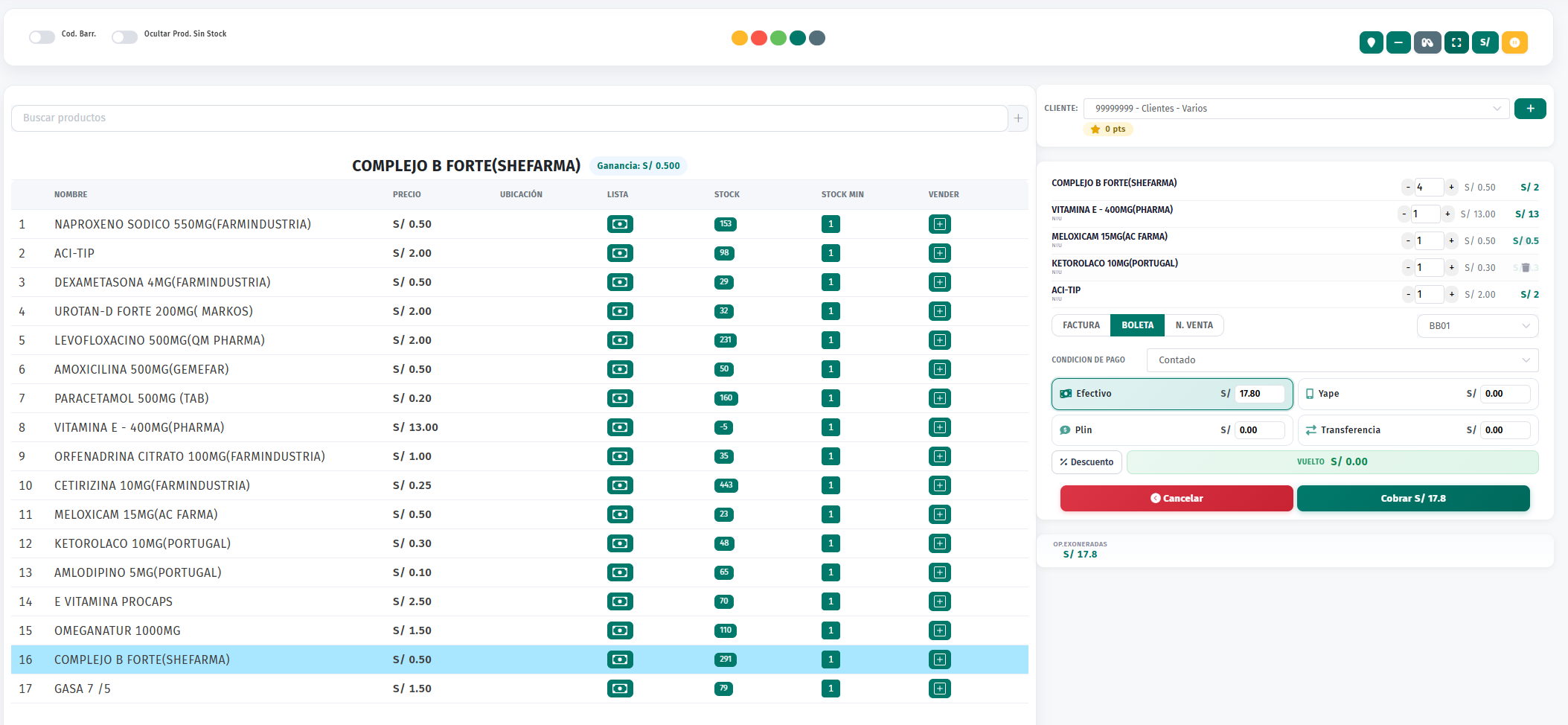Open the BB01 series dropdown
Image resolution: width=1568 pixels, height=725 pixels.
tap(1477, 326)
